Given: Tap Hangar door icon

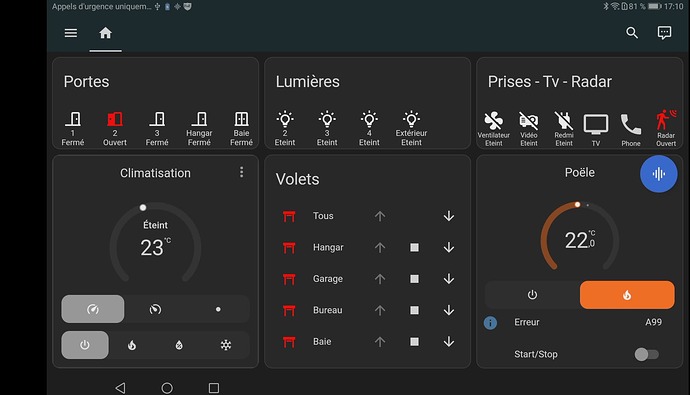Looking at the screenshot, I should 199,119.
